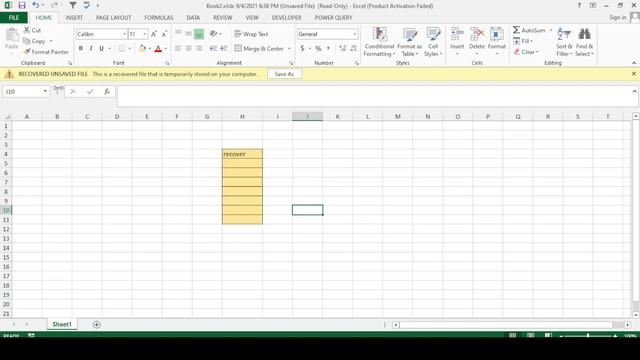Click the Save icon in quick access toolbar
Image resolution: width=640 pixels, height=360 pixels.
coord(22,5)
